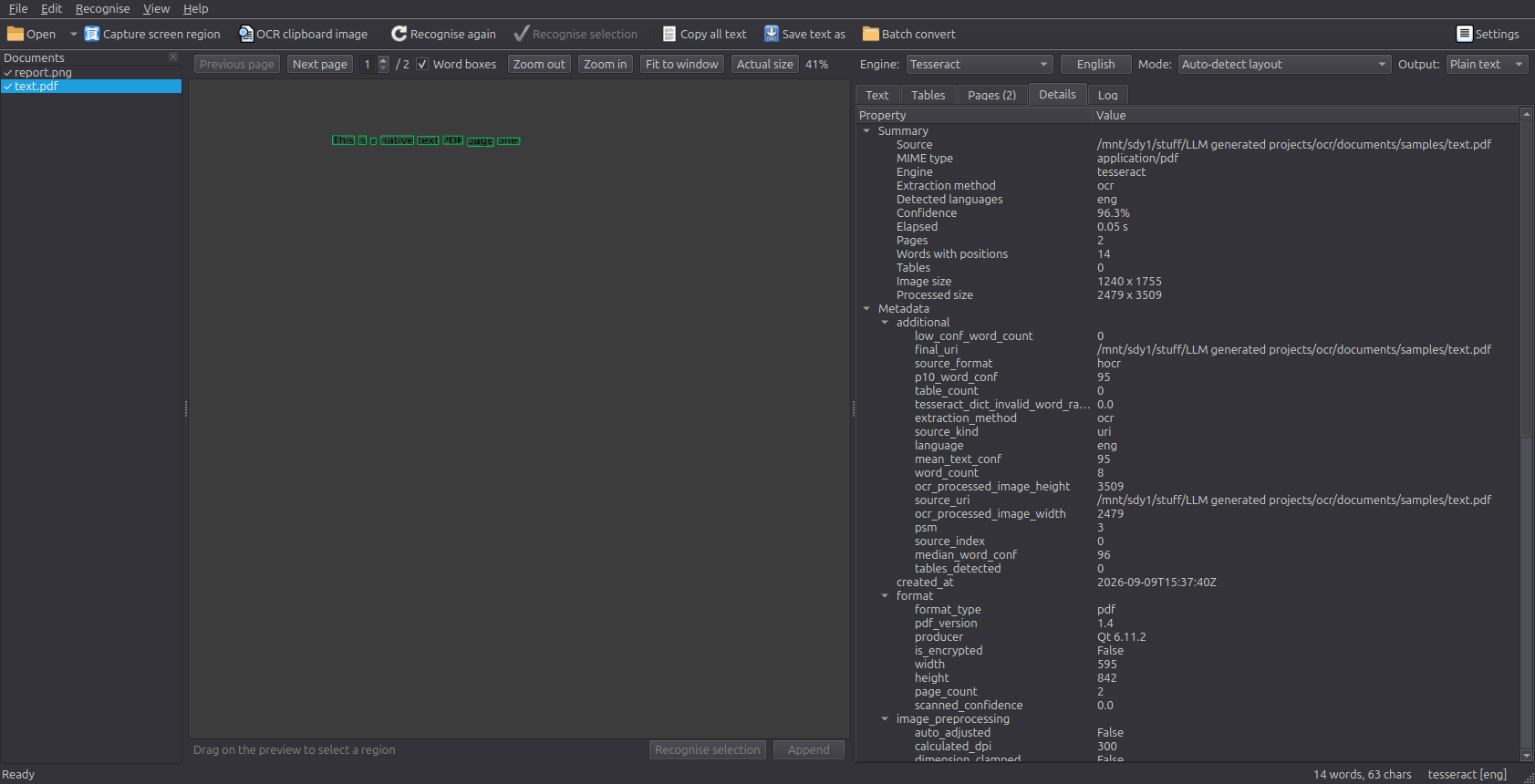Select text.pdf in the Documents list
Image resolution: width=1535 pixels, height=784 pixels.
coord(91,86)
